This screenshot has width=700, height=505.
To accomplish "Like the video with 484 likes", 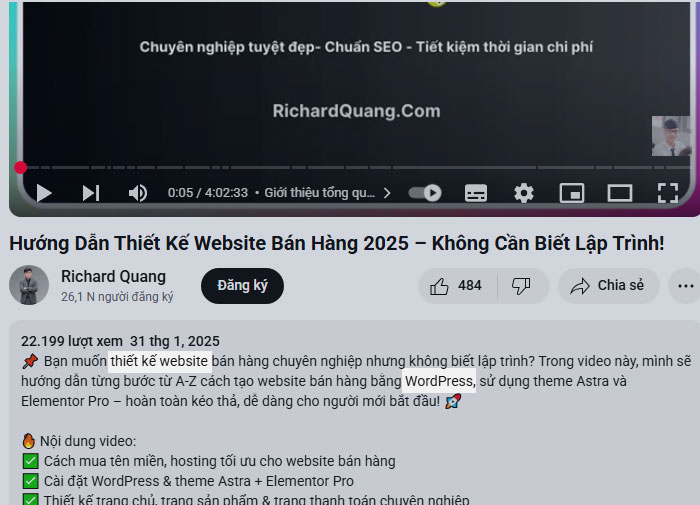I will click(457, 286).
